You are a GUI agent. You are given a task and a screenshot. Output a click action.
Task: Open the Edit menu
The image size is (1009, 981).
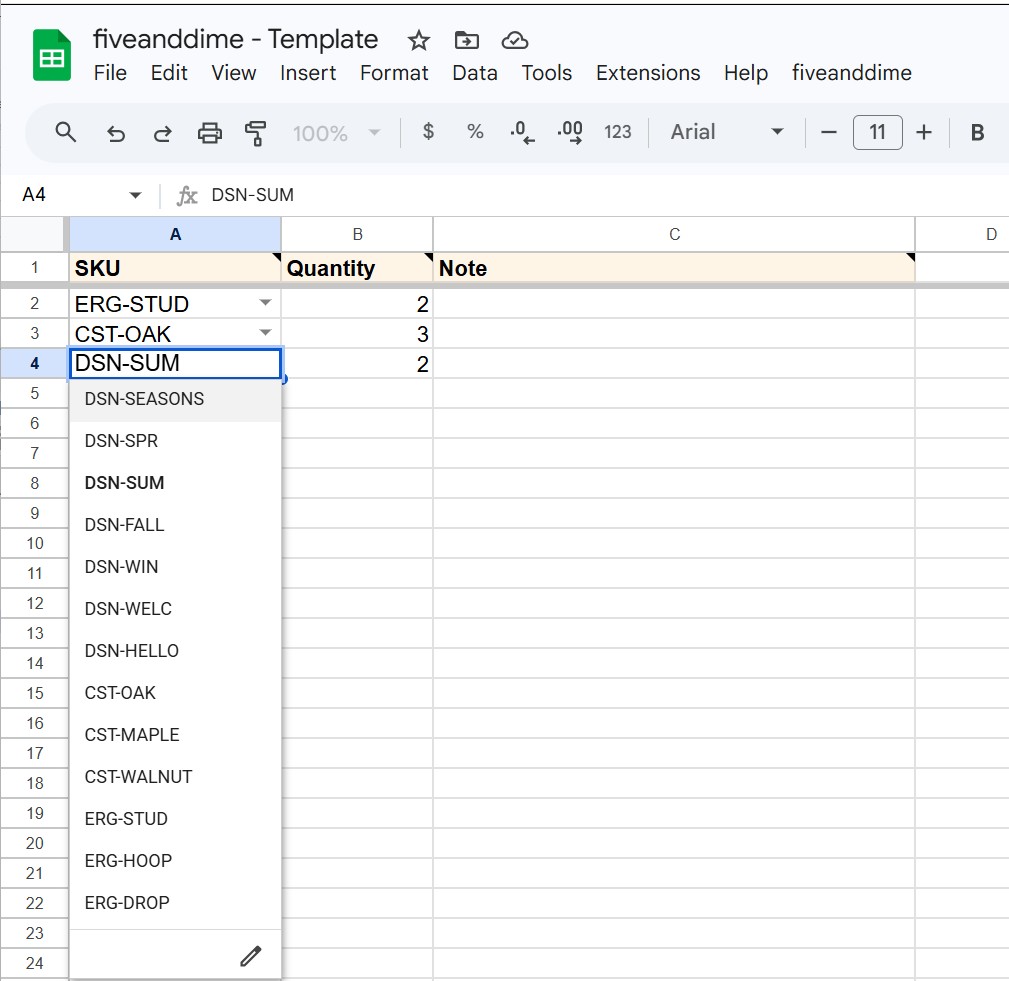pyautogui.click(x=169, y=73)
